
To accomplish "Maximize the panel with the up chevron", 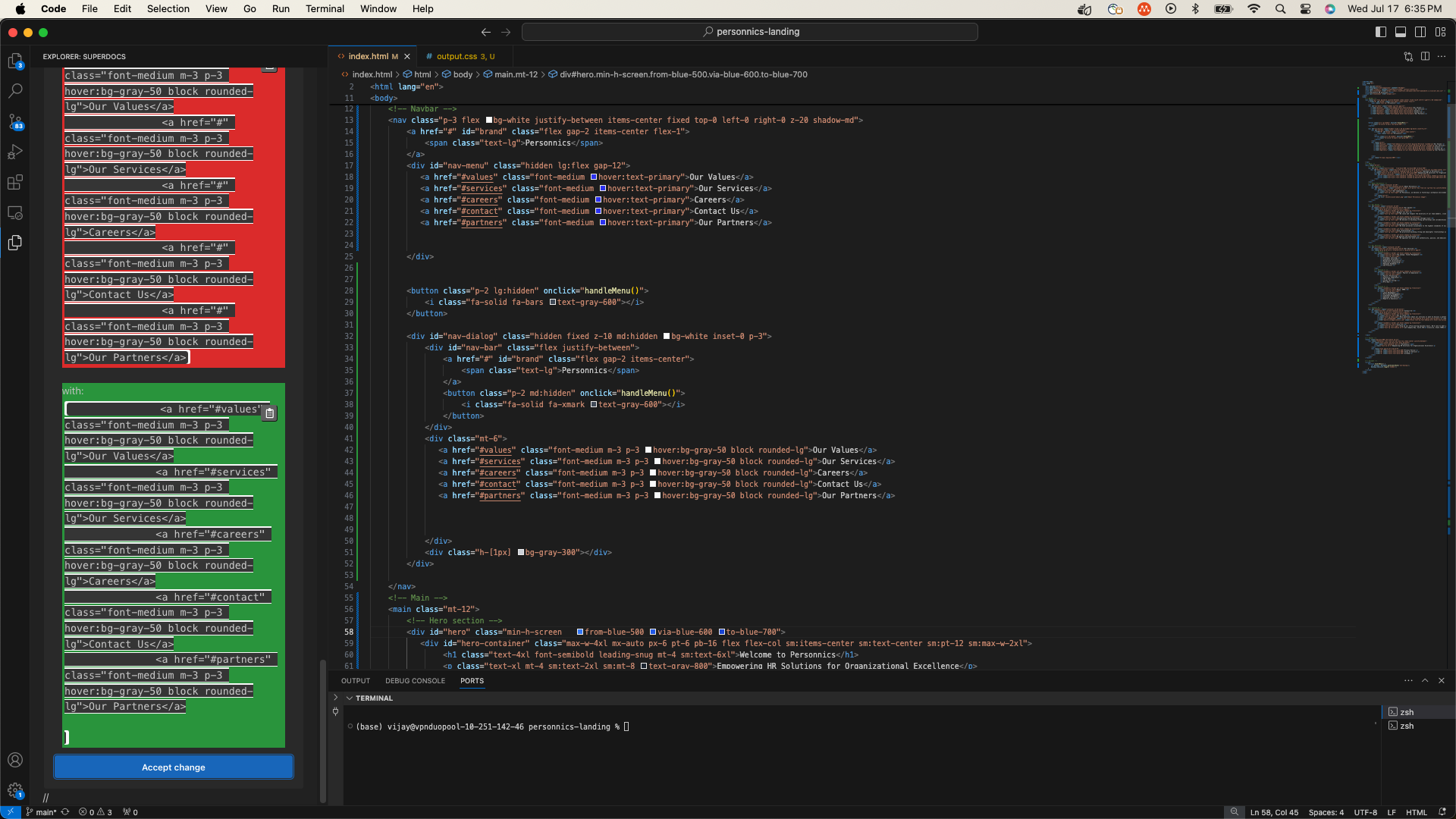I will 1425,680.
